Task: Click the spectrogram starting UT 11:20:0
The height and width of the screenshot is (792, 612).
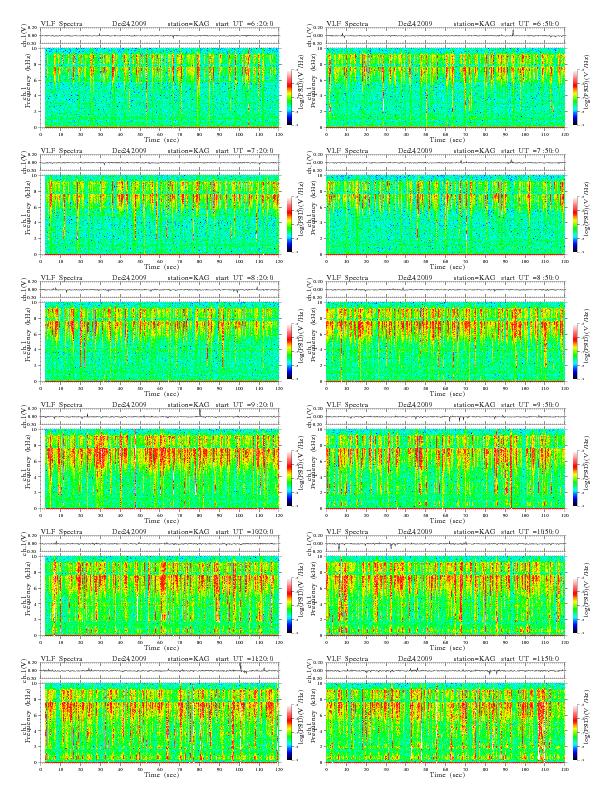Action: click(160, 723)
